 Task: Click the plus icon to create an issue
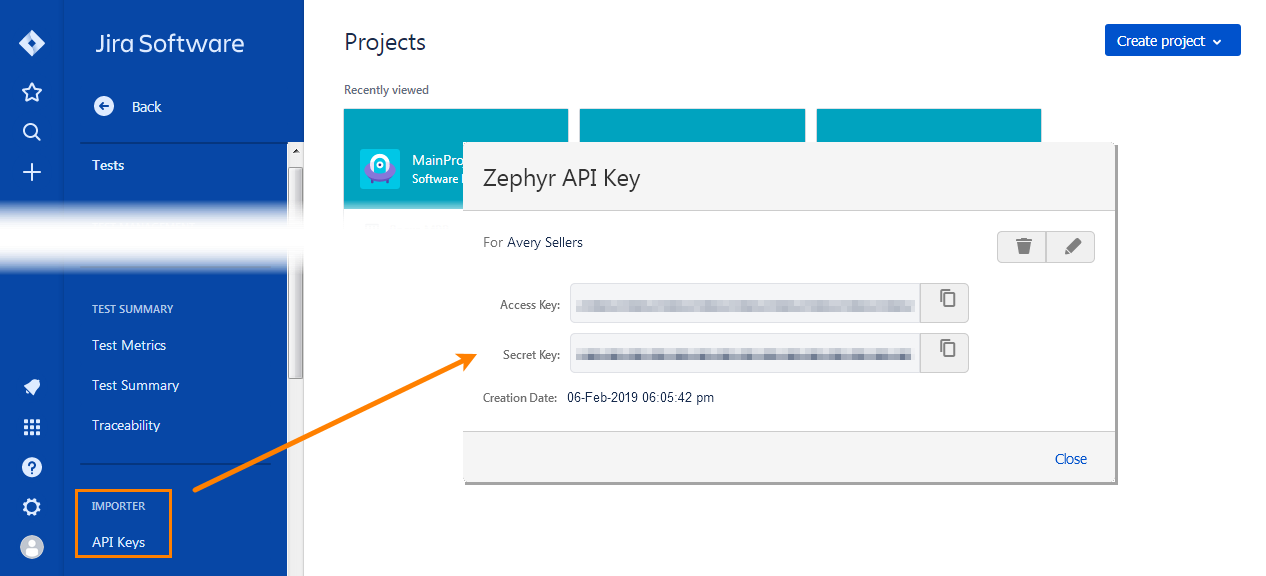point(31,171)
